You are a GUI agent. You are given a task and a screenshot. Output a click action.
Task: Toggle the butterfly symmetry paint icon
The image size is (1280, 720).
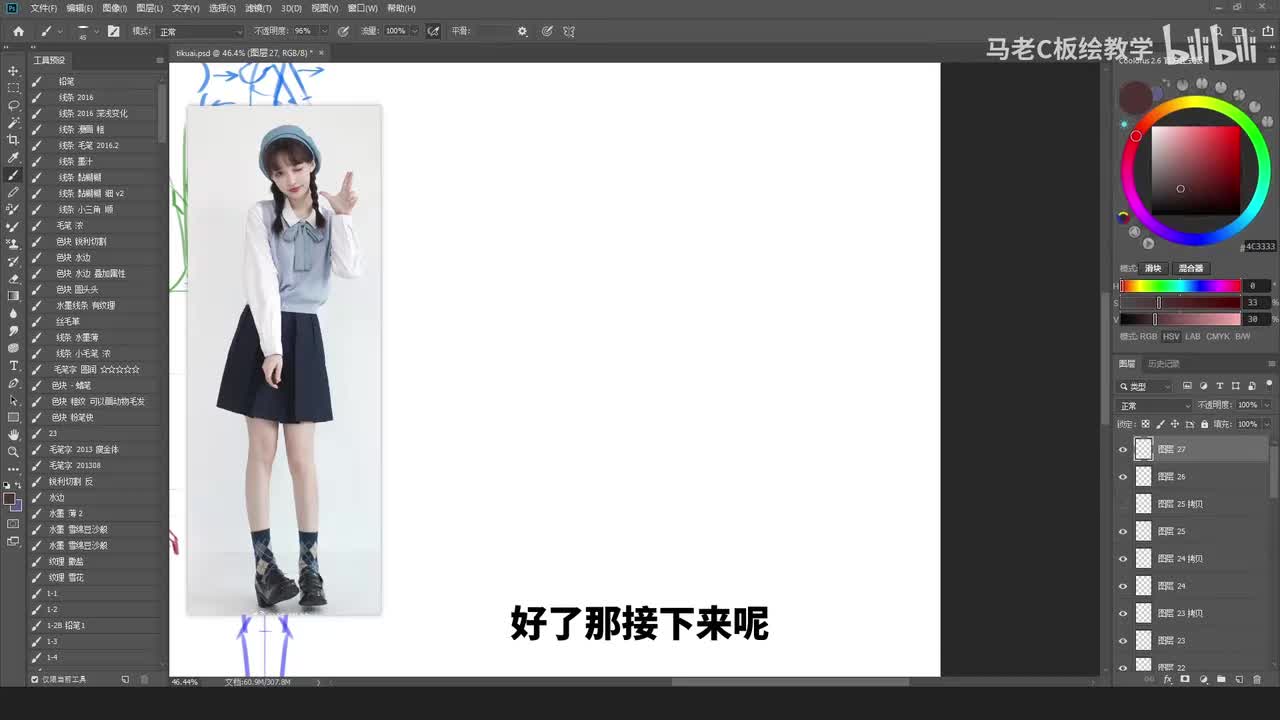pyautogui.click(x=569, y=31)
